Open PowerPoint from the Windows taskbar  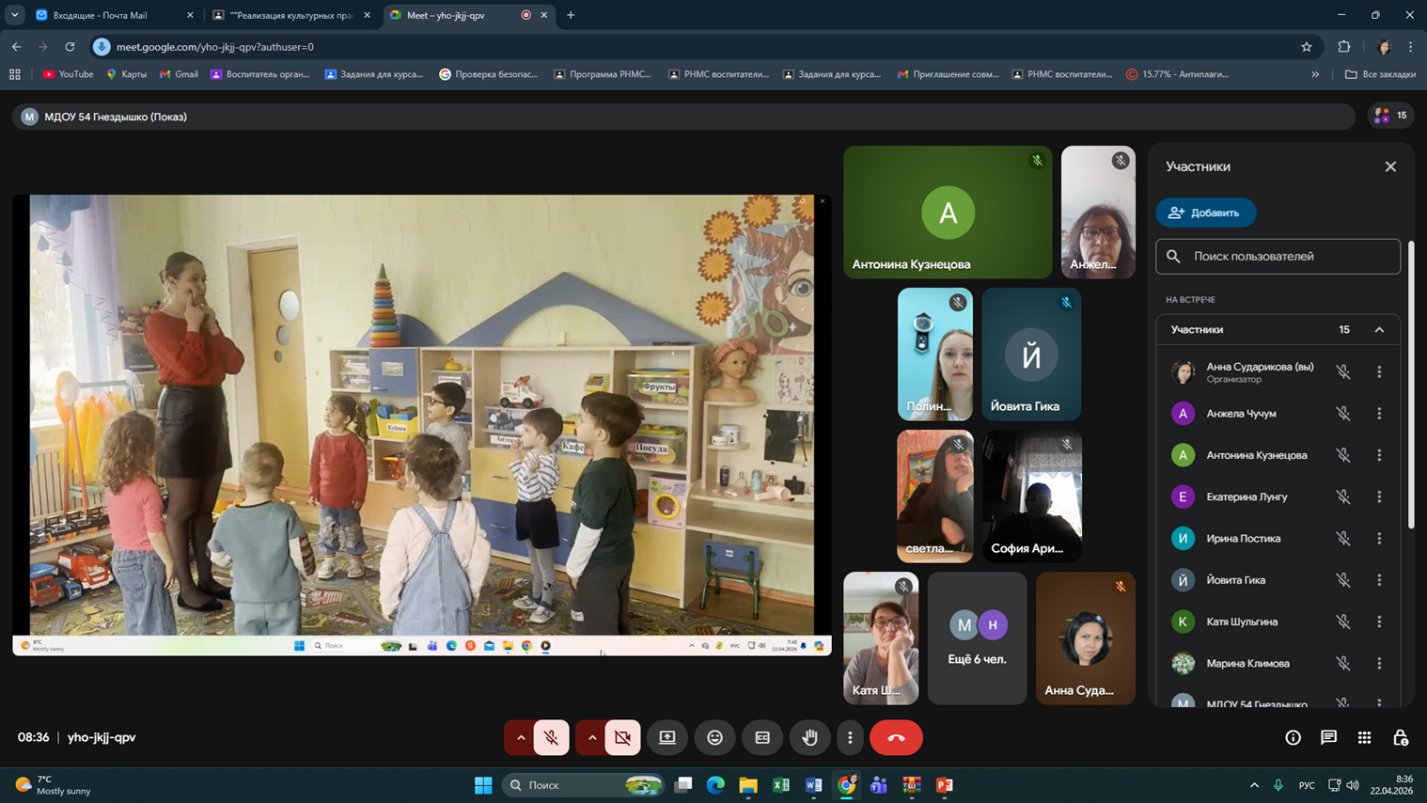click(944, 785)
